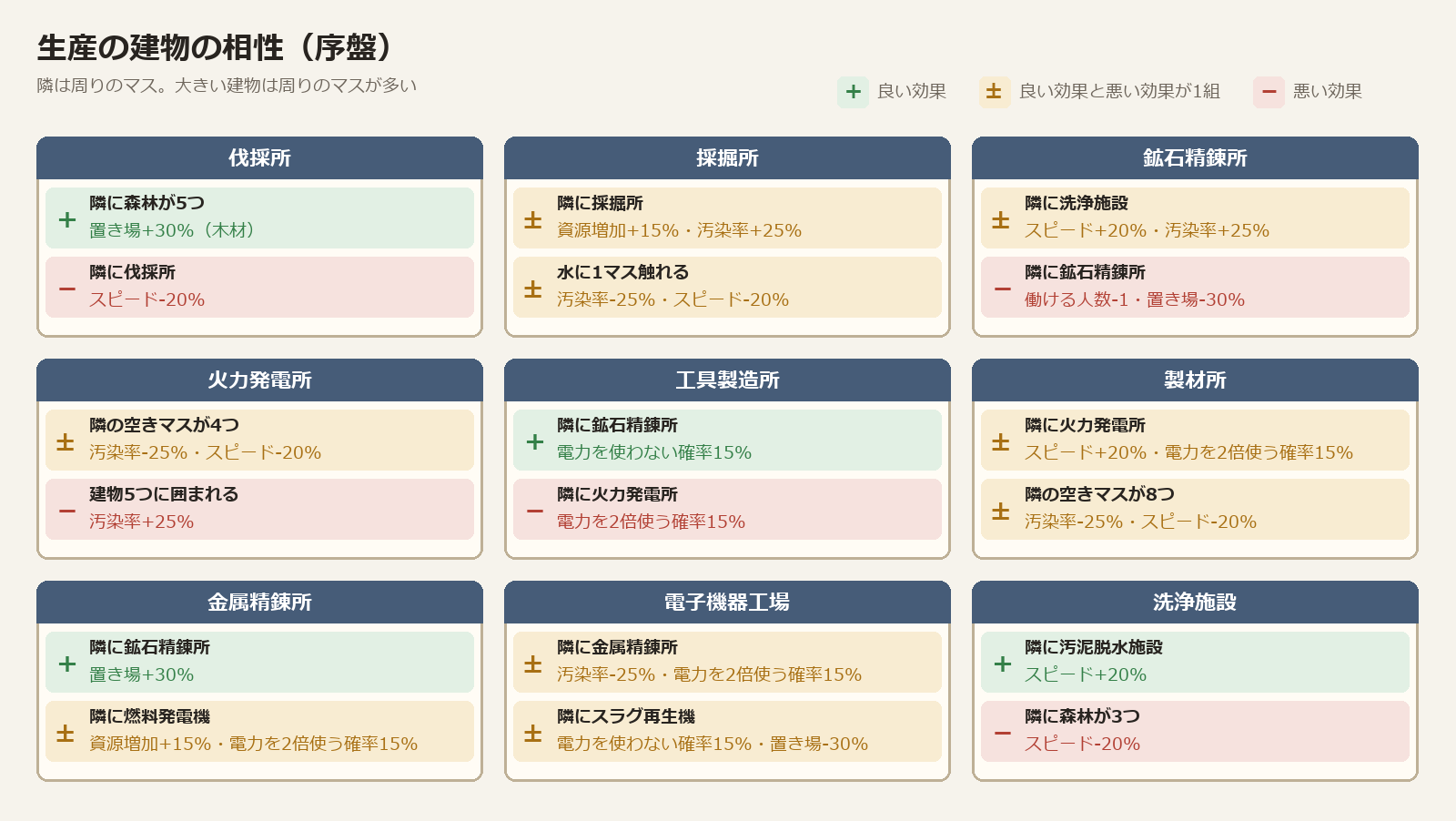Select the 金属精錬所 card header
This screenshot has height=821, width=1456.
coord(259,603)
